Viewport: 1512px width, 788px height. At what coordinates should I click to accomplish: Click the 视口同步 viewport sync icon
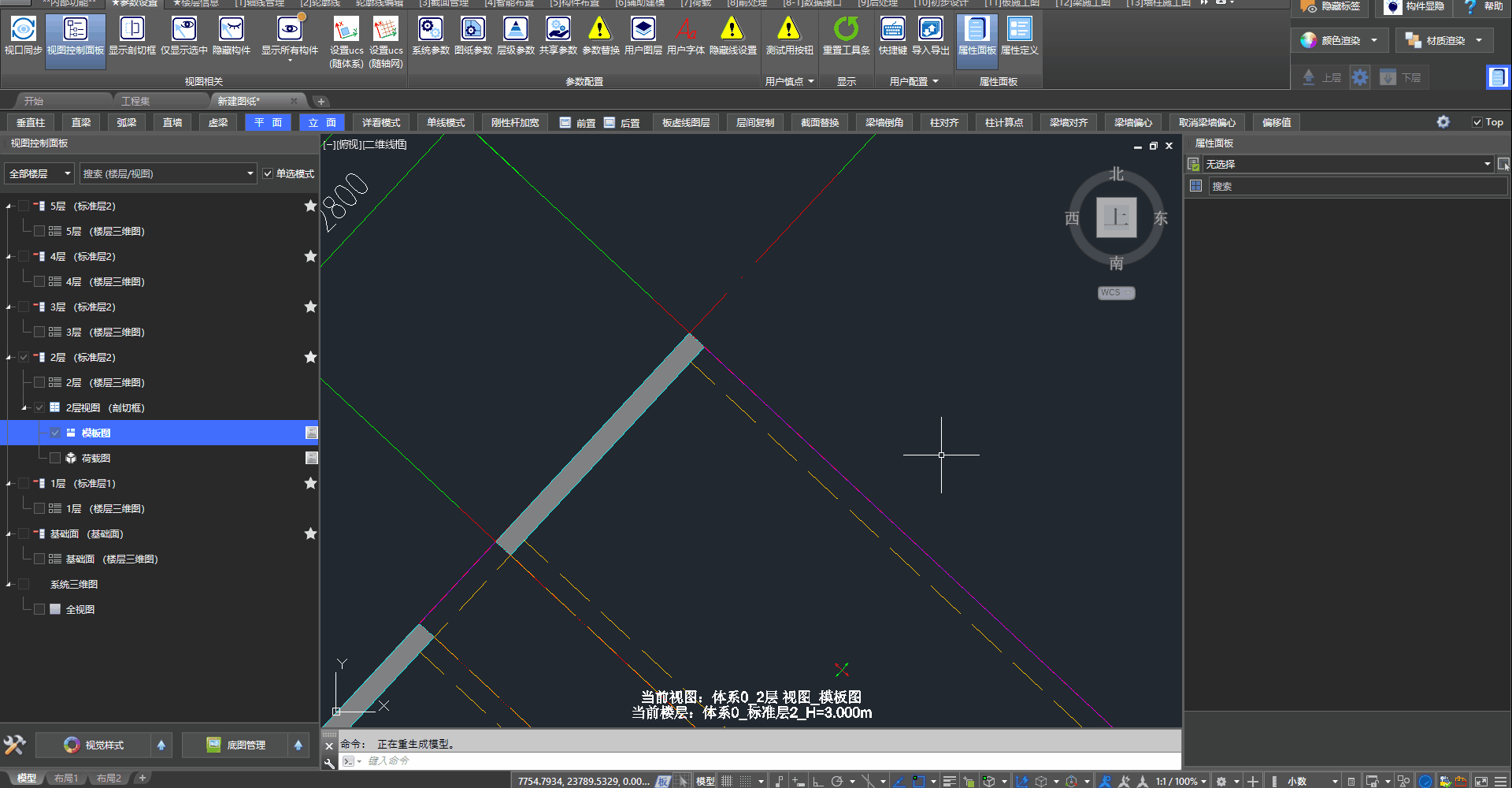tap(23, 35)
